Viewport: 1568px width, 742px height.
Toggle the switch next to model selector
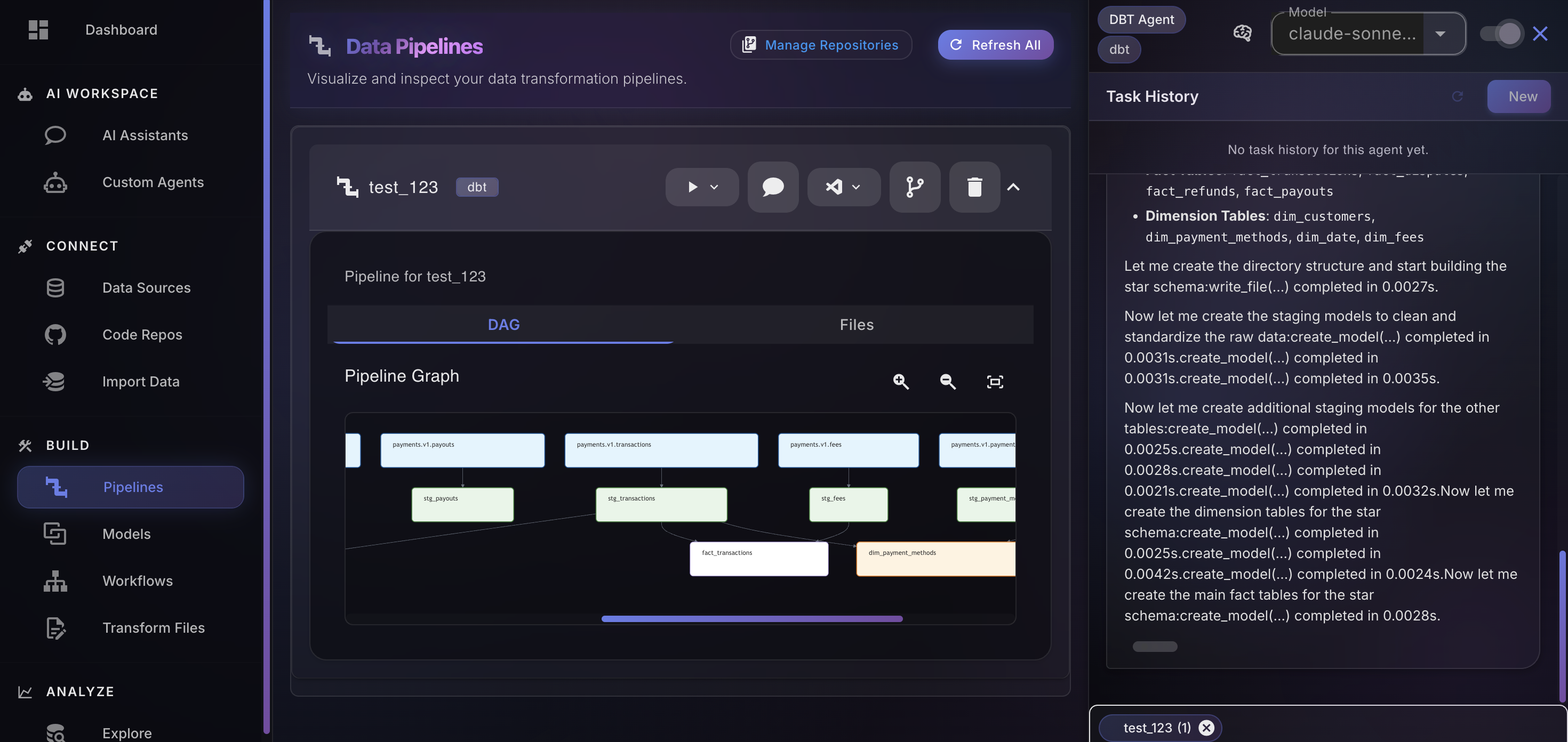tap(1501, 34)
